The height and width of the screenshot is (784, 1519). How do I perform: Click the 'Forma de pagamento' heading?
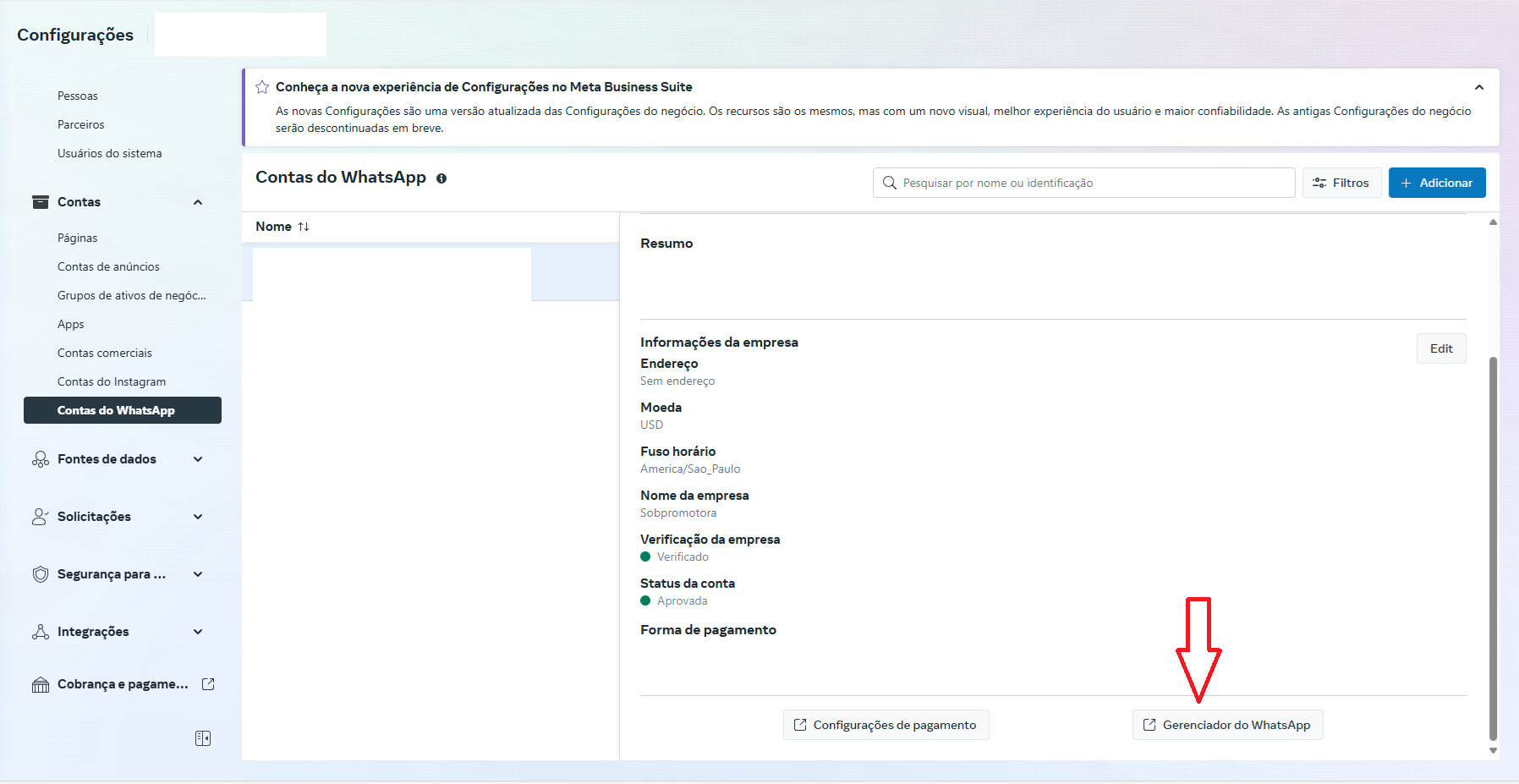(708, 630)
